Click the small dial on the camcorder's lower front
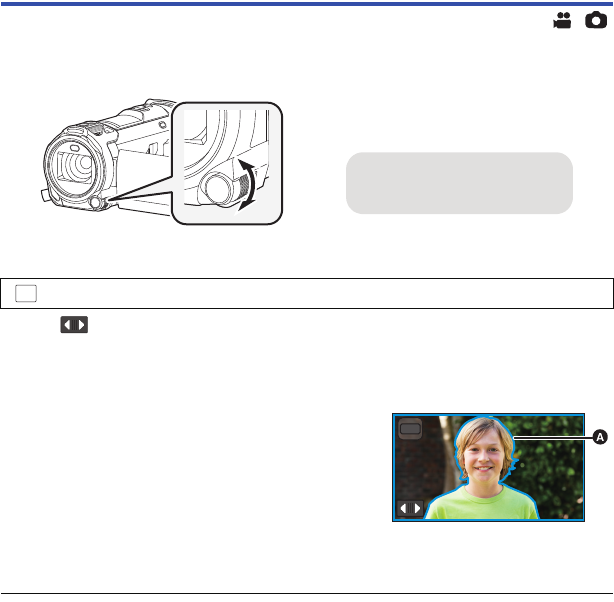Screen dimensions: 614x602 coord(95,202)
